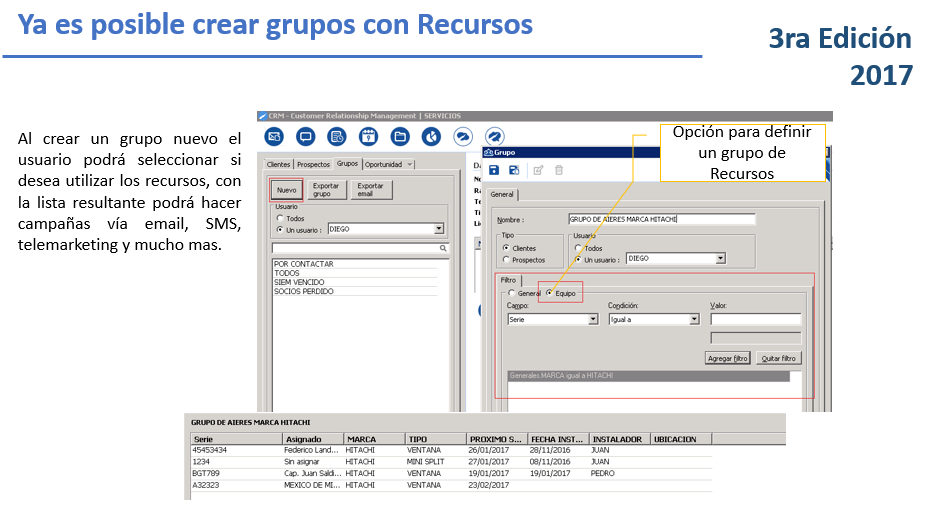Select the General tab in Grupo window

click(502, 194)
